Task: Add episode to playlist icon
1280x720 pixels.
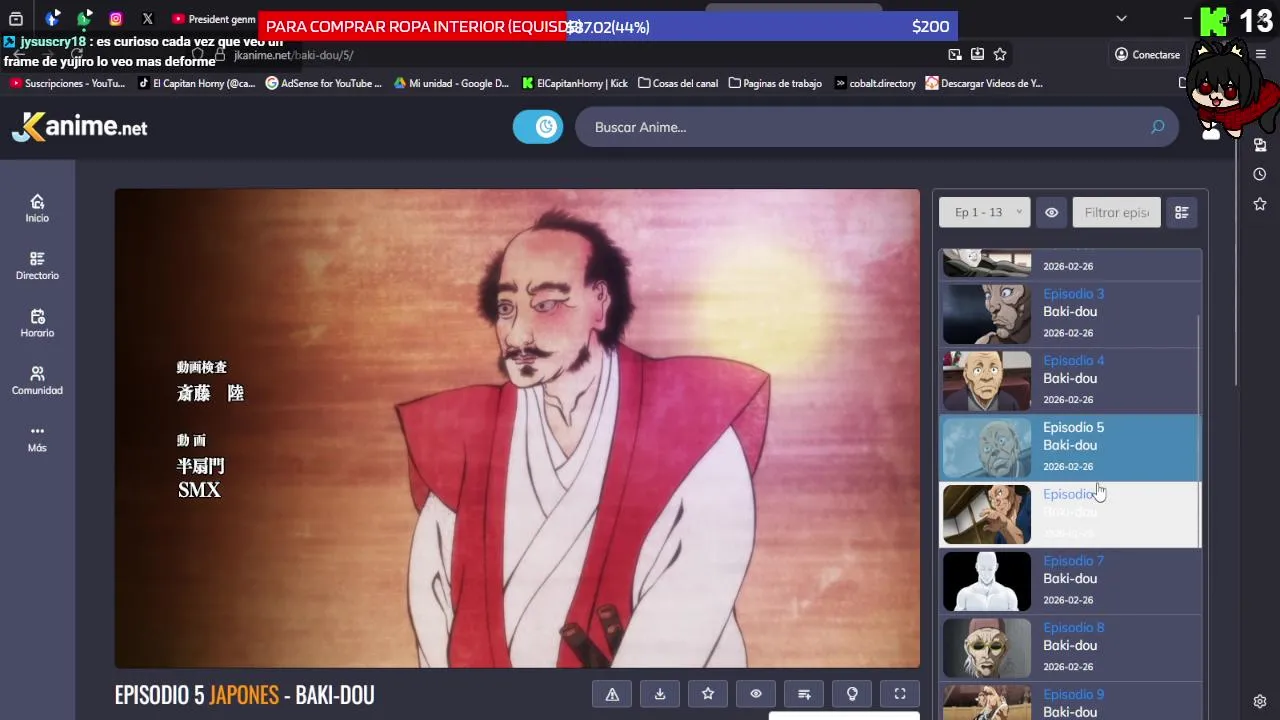Action: pos(804,694)
